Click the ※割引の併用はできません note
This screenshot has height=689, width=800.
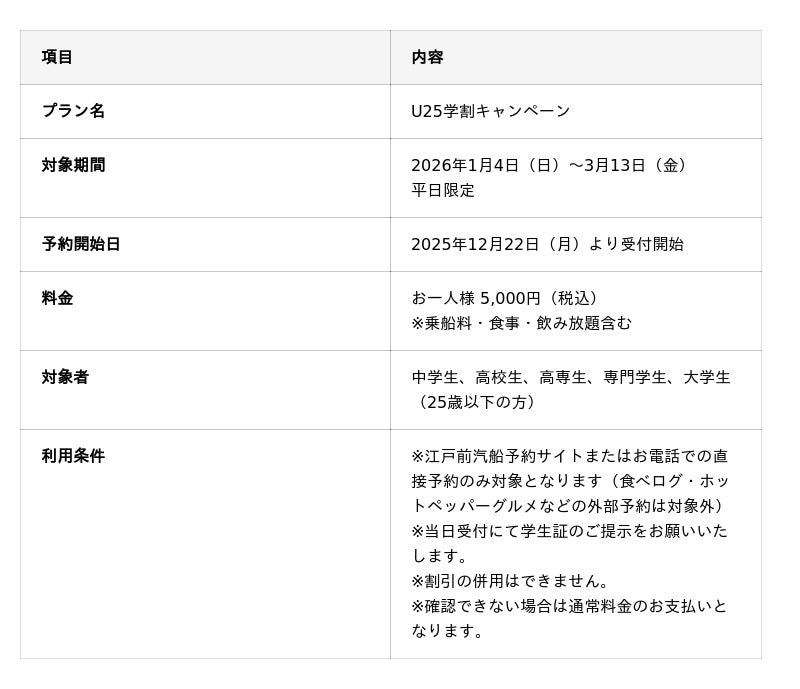tap(510, 581)
